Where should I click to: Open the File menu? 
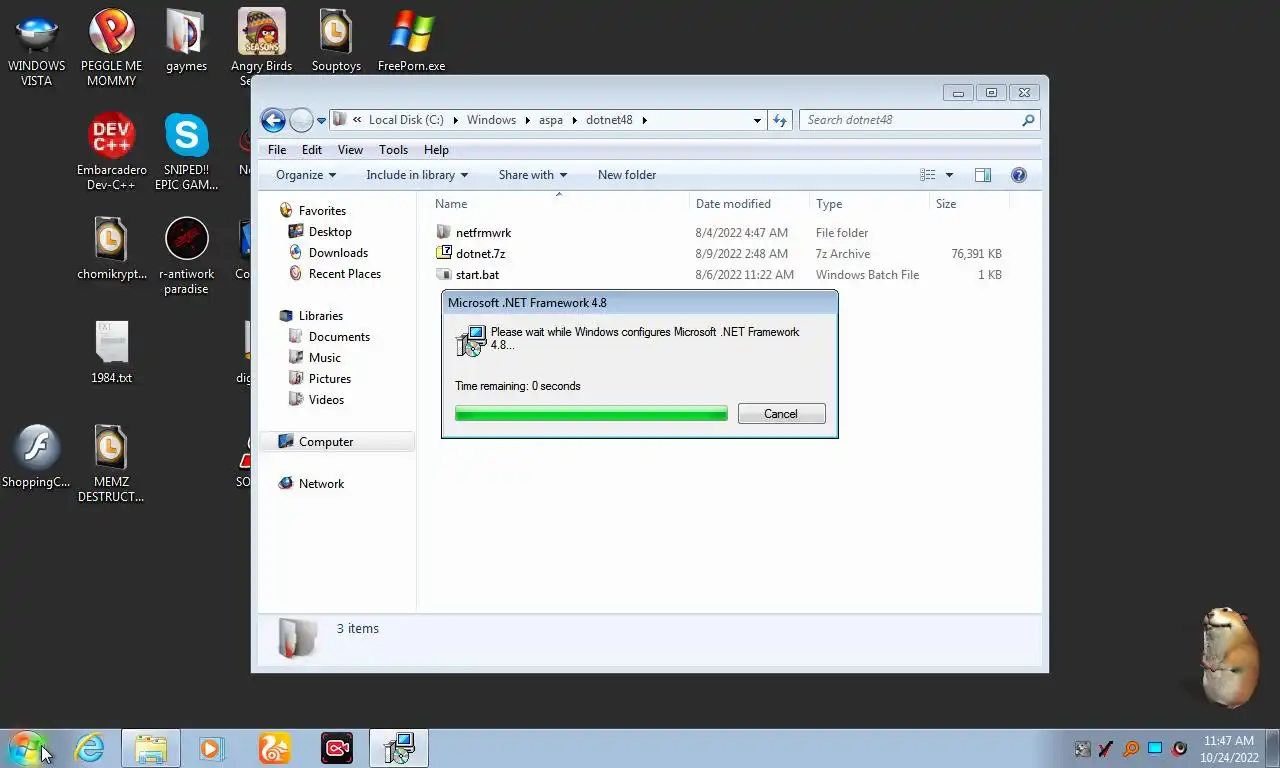pos(277,150)
